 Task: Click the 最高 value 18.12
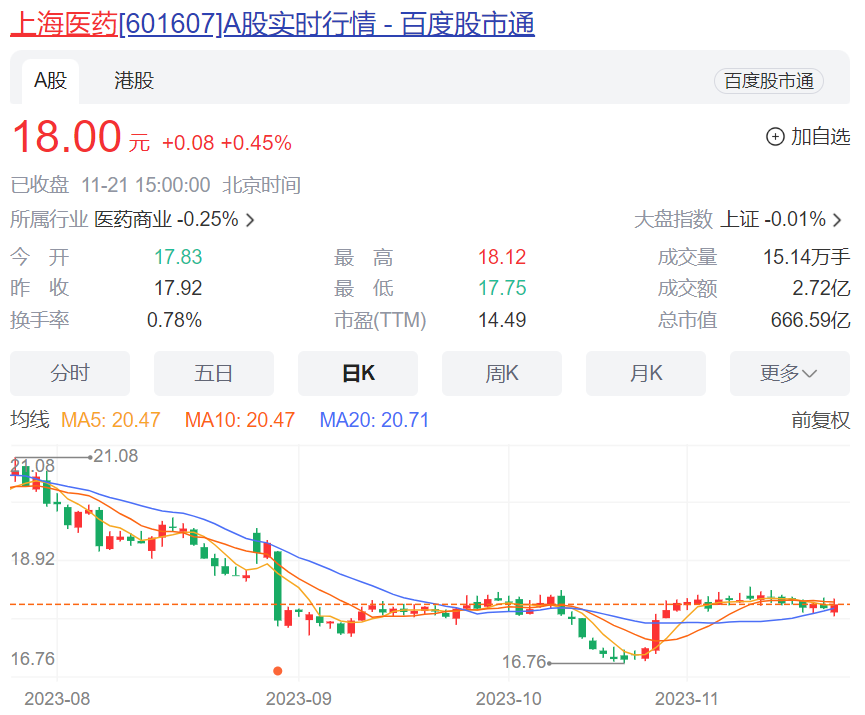pyautogui.click(x=502, y=257)
